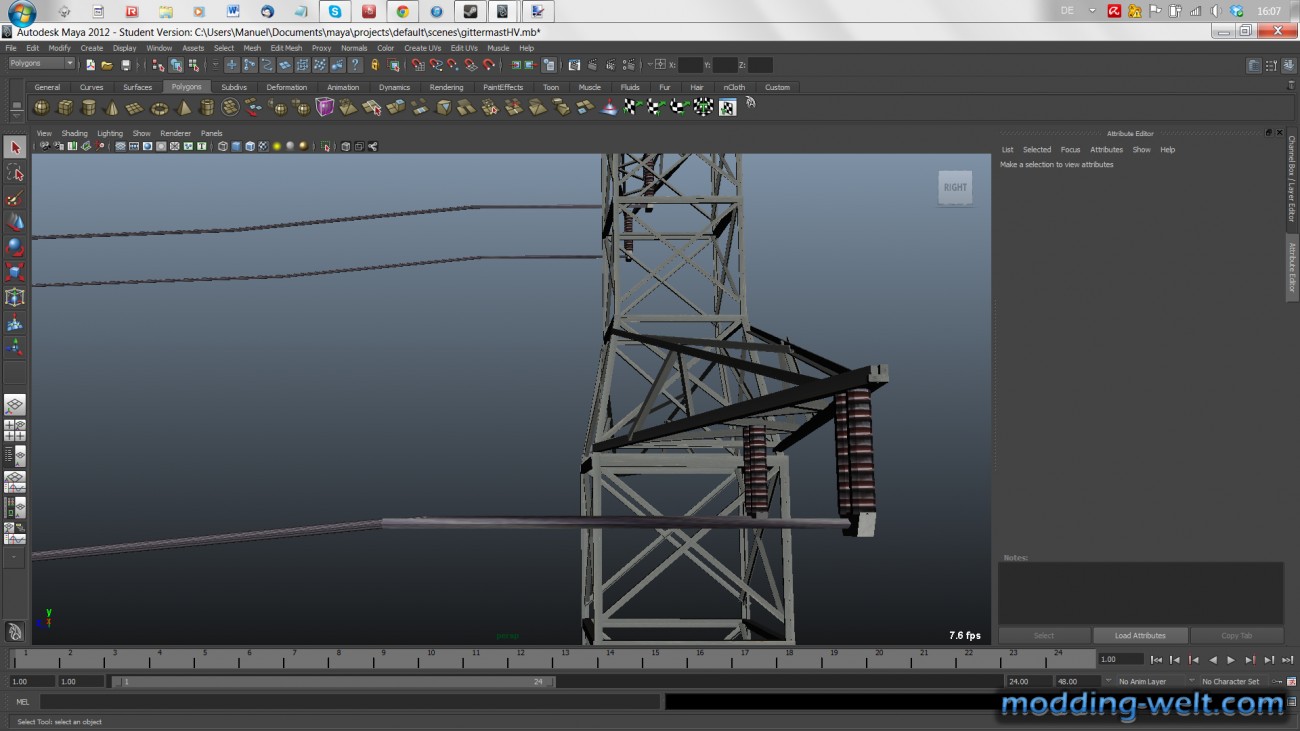The width and height of the screenshot is (1300, 731).
Task: Open the Normals menu
Action: (354, 48)
